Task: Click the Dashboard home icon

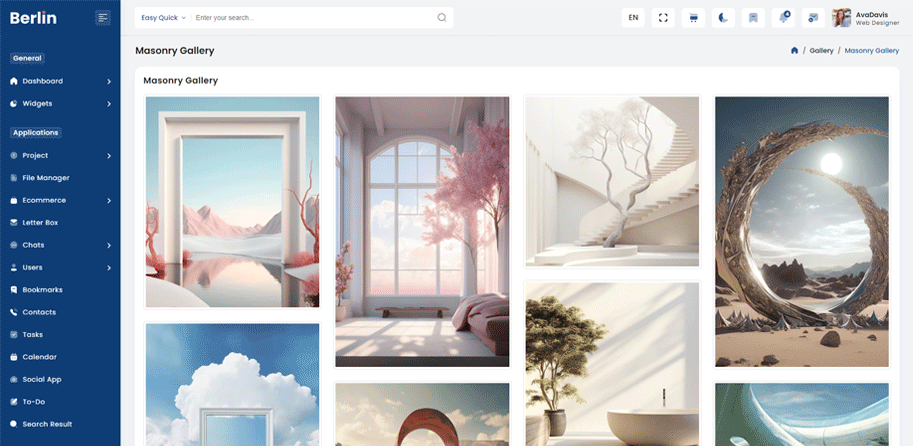Action: 14,81
